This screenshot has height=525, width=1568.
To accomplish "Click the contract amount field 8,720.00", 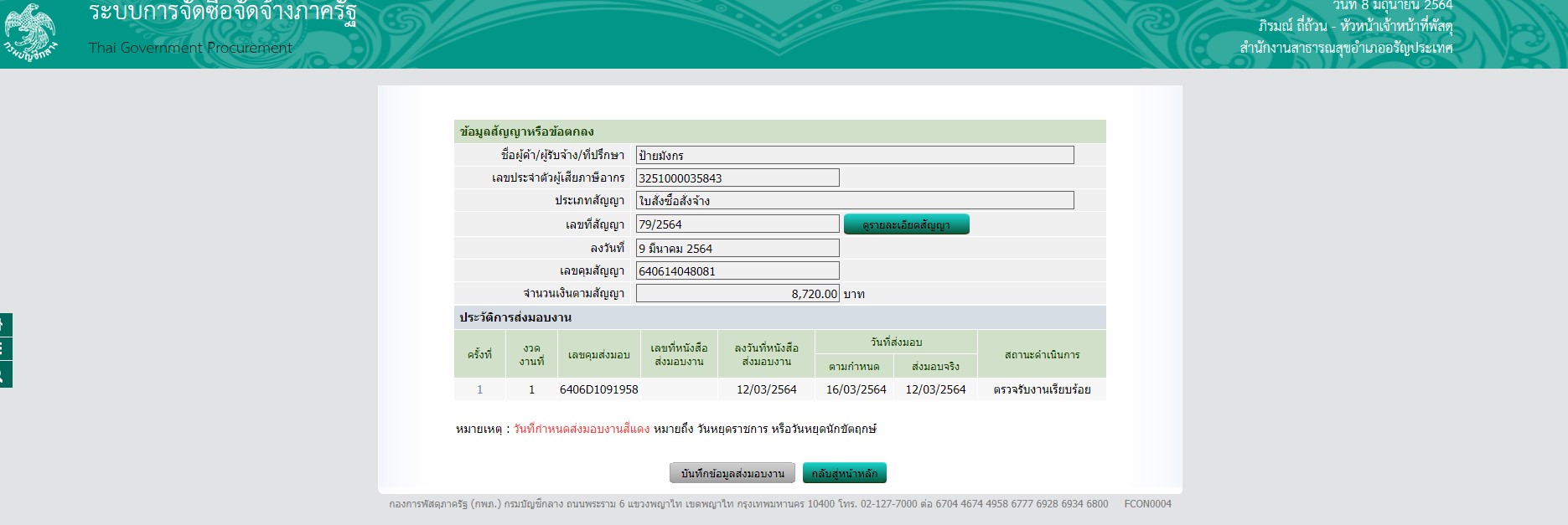I will (x=737, y=293).
